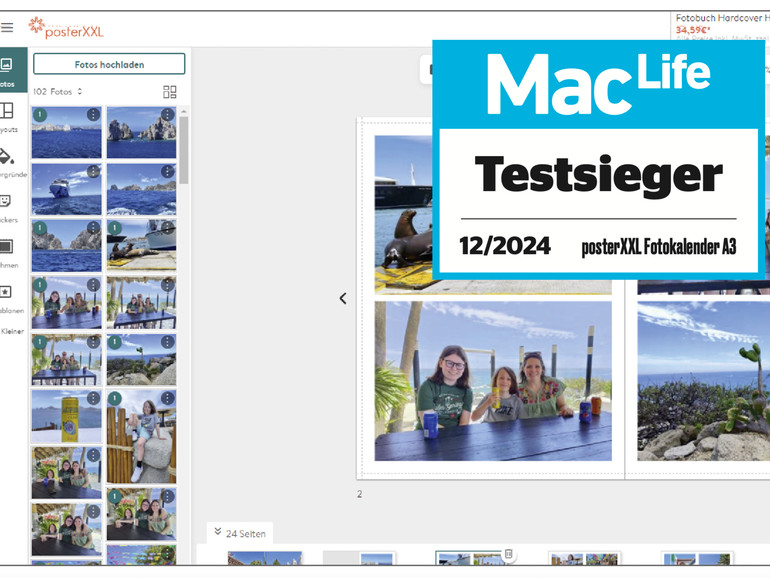Click trash icon on selected page thumbnail
The height and width of the screenshot is (578, 770).
coord(508,554)
